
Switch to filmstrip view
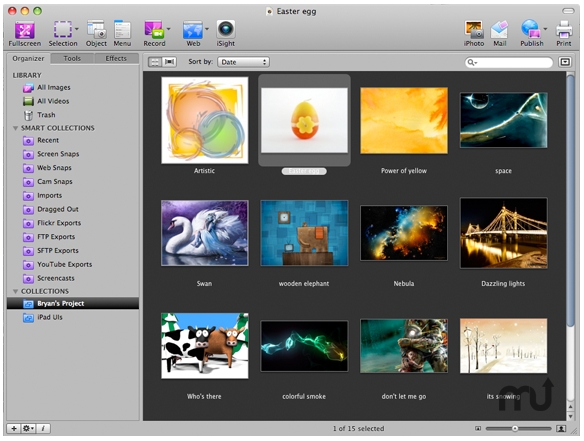pyautogui.click(x=169, y=62)
